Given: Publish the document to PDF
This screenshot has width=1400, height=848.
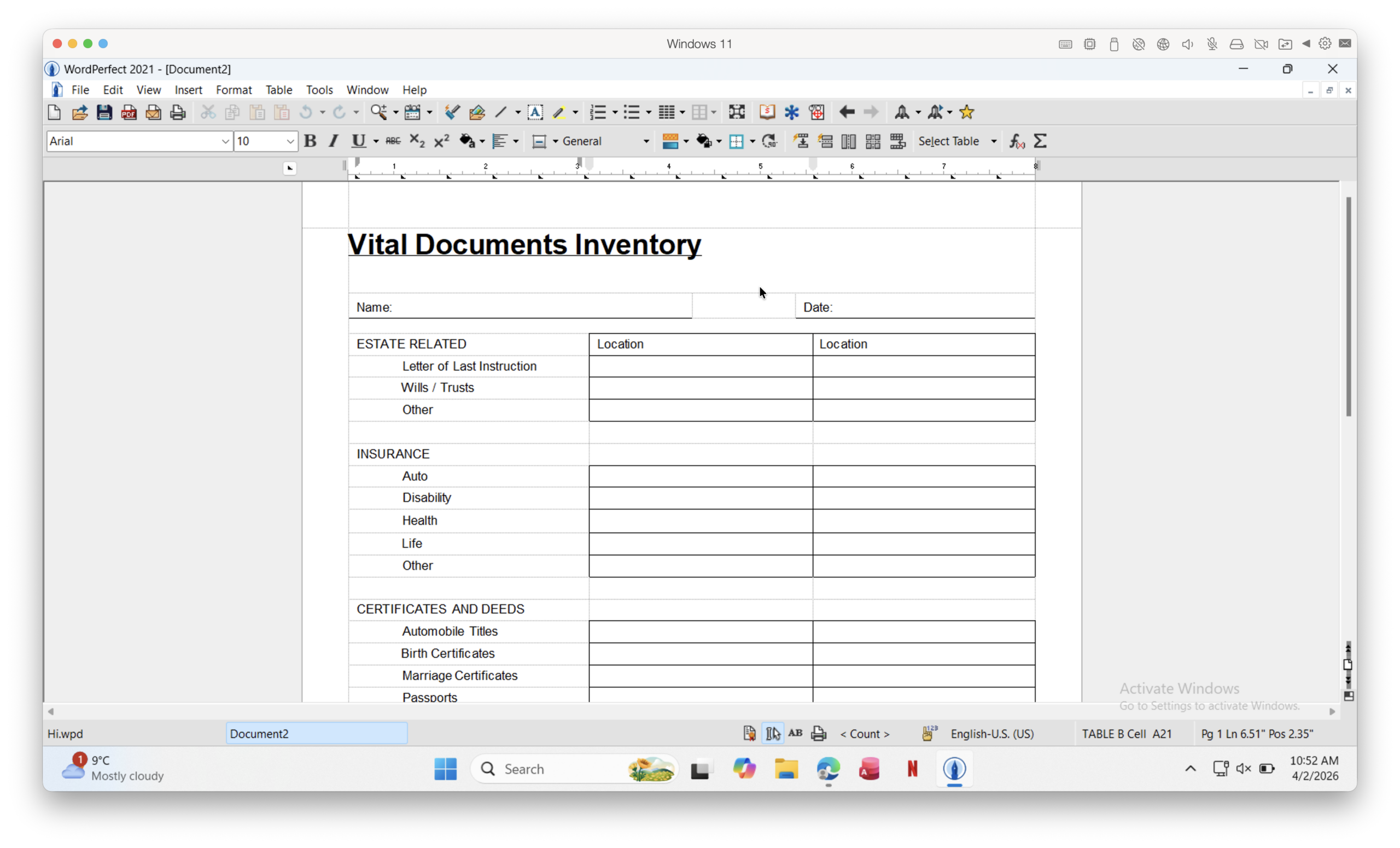Looking at the screenshot, I should click(x=129, y=112).
